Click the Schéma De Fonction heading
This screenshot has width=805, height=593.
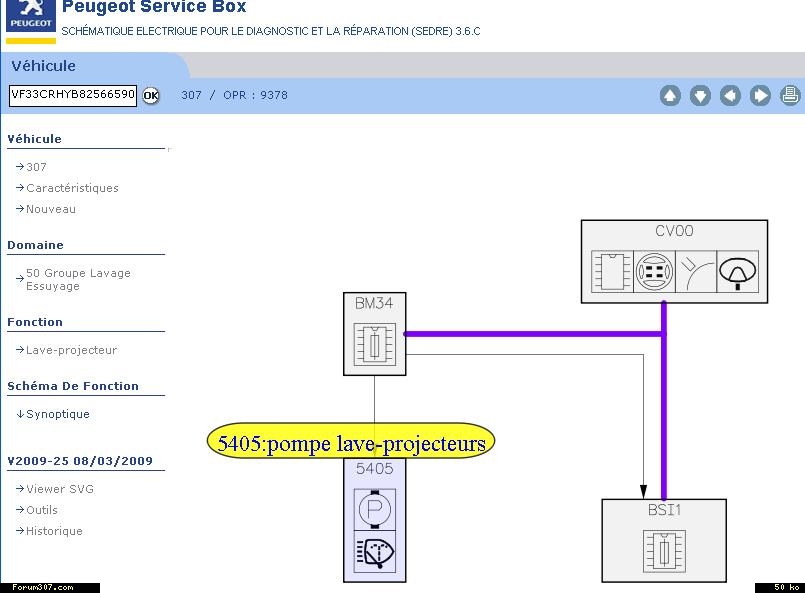tap(73, 386)
